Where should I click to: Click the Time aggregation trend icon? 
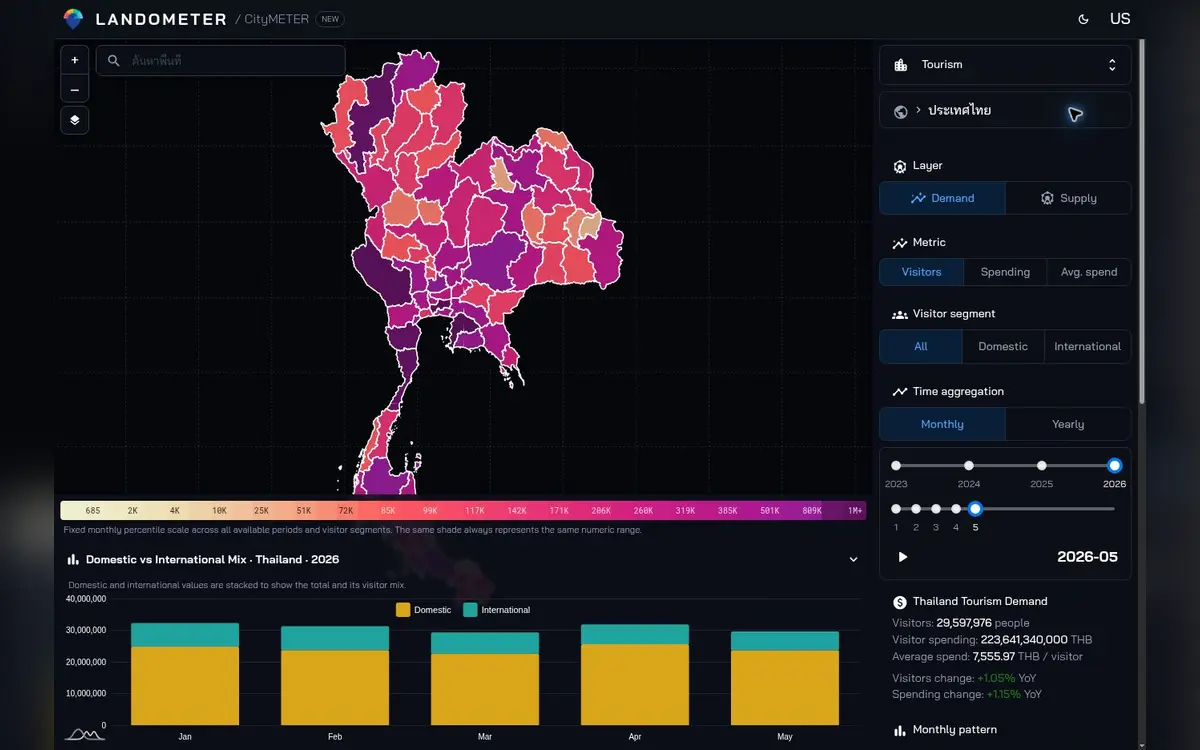pyautogui.click(x=900, y=392)
